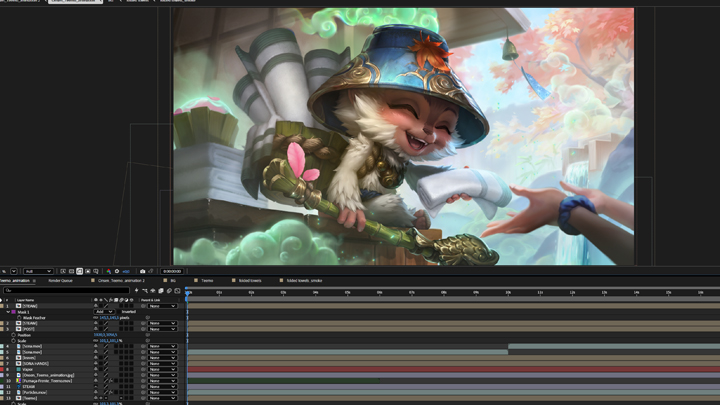
Task: Click the sparkle icon beside timeline search
Action: pyautogui.click(x=136, y=290)
